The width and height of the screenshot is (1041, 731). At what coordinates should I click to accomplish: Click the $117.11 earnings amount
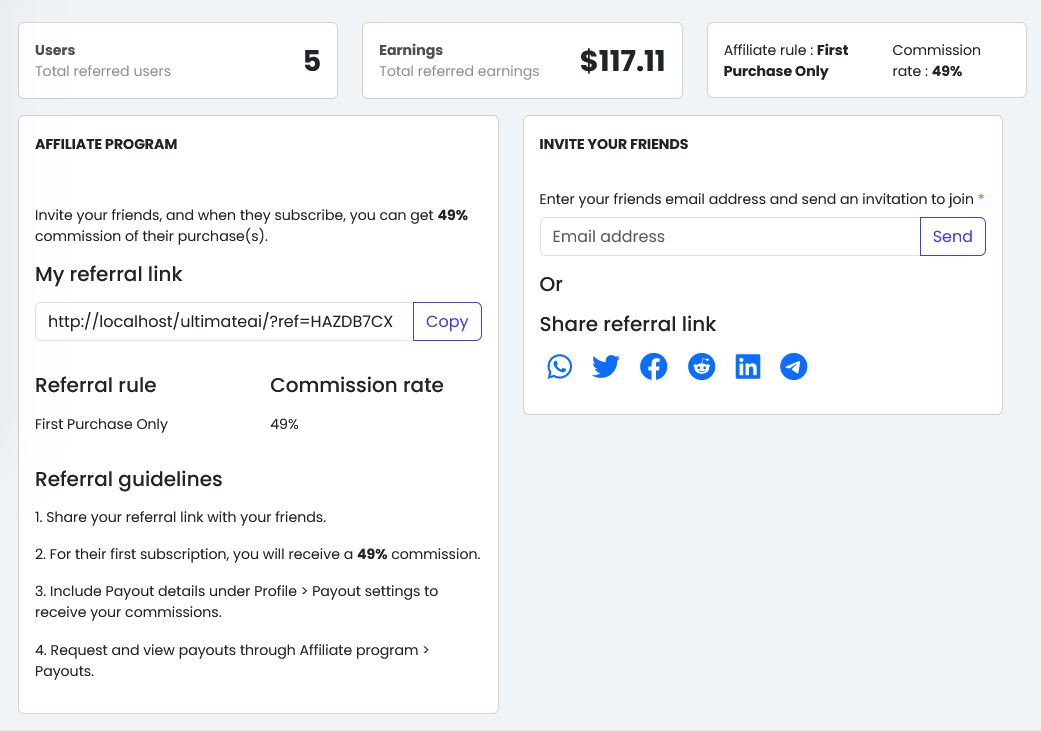tap(622, 61)
